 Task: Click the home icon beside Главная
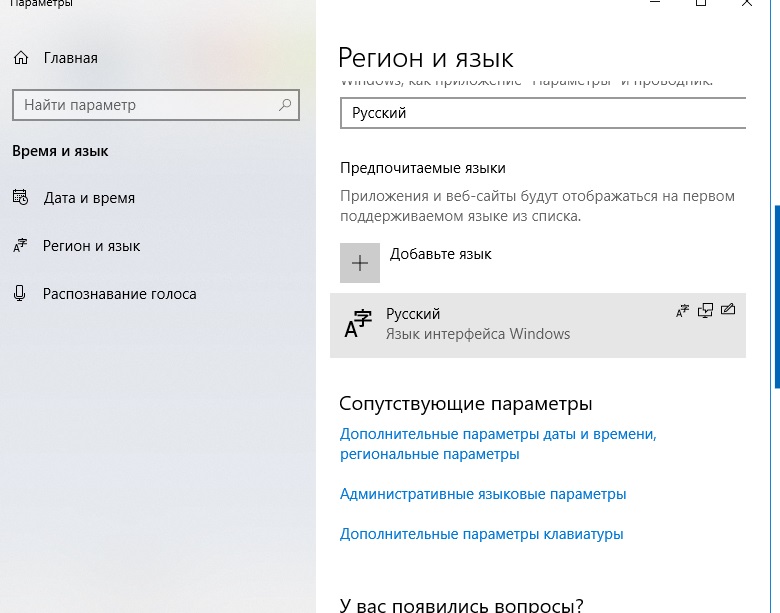(x=21, y=58)
